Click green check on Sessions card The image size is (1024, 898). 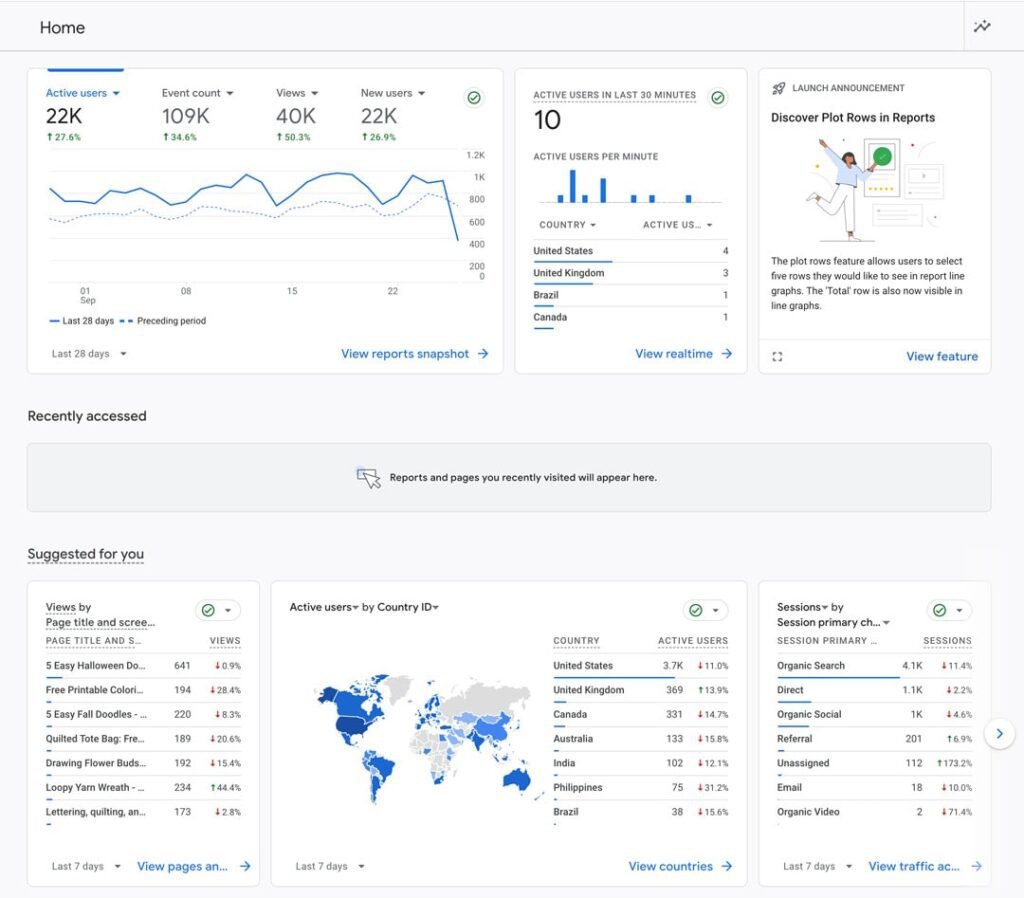[x=940, y=610]
